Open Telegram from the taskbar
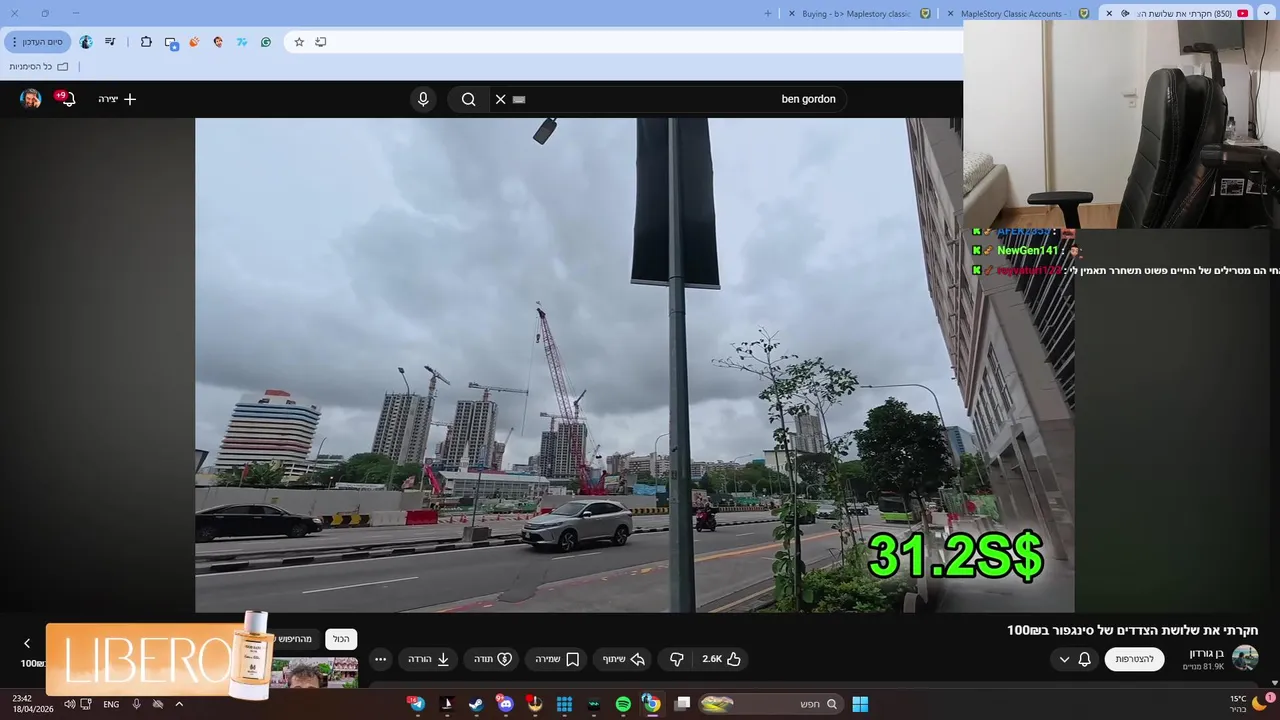Viewport: 1280px width, 720px height. coord(417,704)
